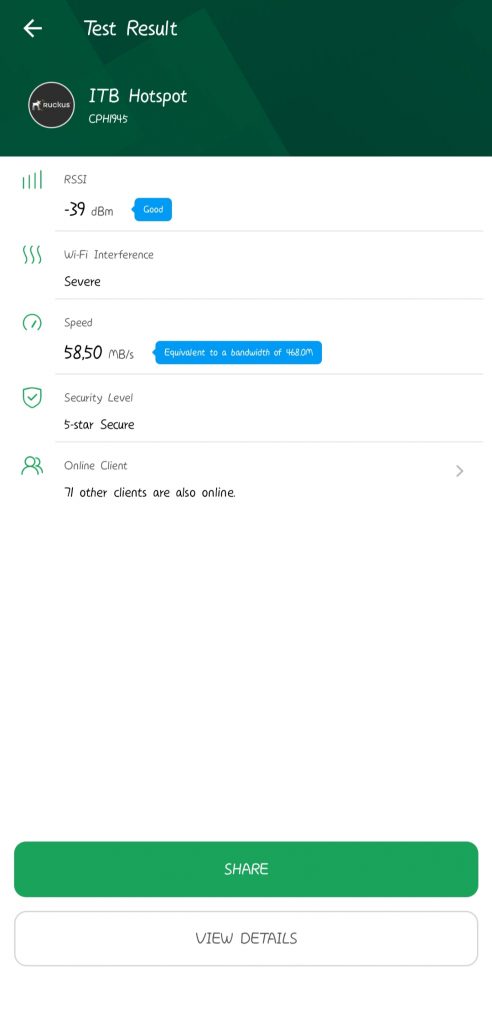Tap the Speed gauge icon
This screenshot has width=492, height=1024.
coord(32,323)
